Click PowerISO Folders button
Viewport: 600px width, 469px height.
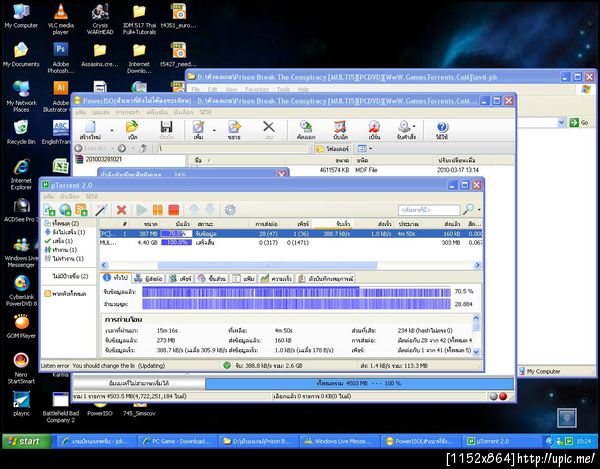(332, 148)
